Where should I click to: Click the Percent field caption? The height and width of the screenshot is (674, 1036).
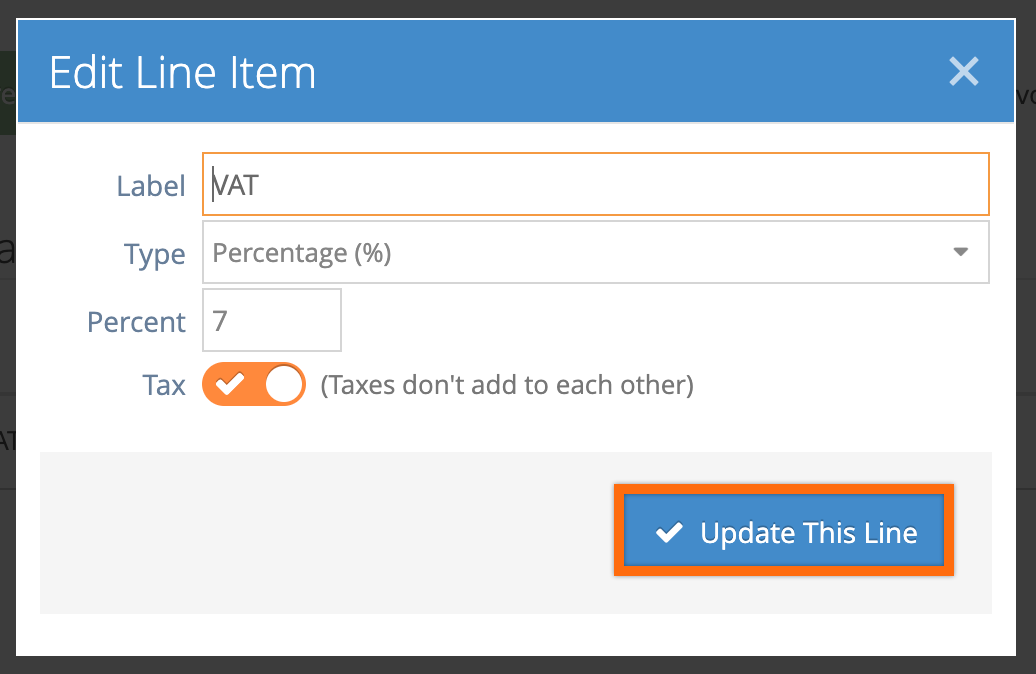click(x=136, y=322)
